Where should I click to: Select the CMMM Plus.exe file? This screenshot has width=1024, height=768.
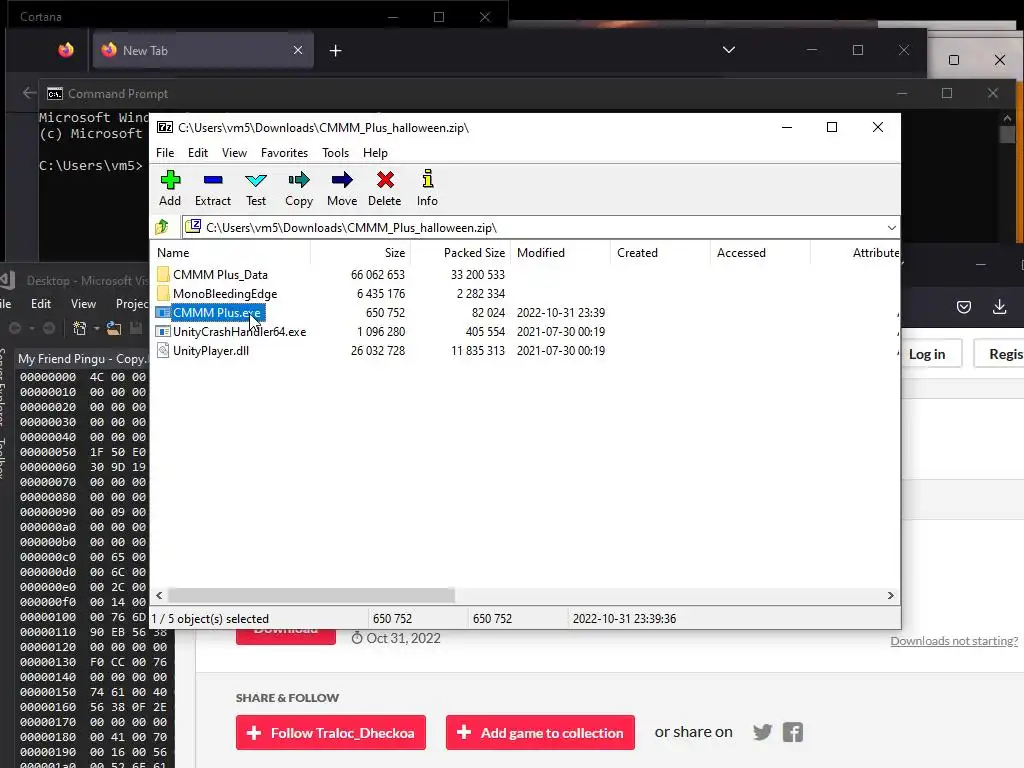point(217,313)
